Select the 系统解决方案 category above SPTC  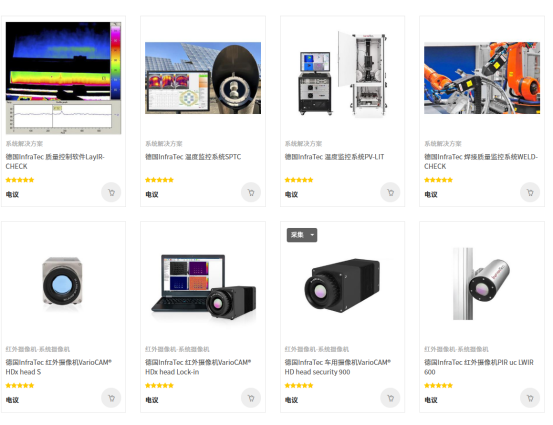coord(164,144)
